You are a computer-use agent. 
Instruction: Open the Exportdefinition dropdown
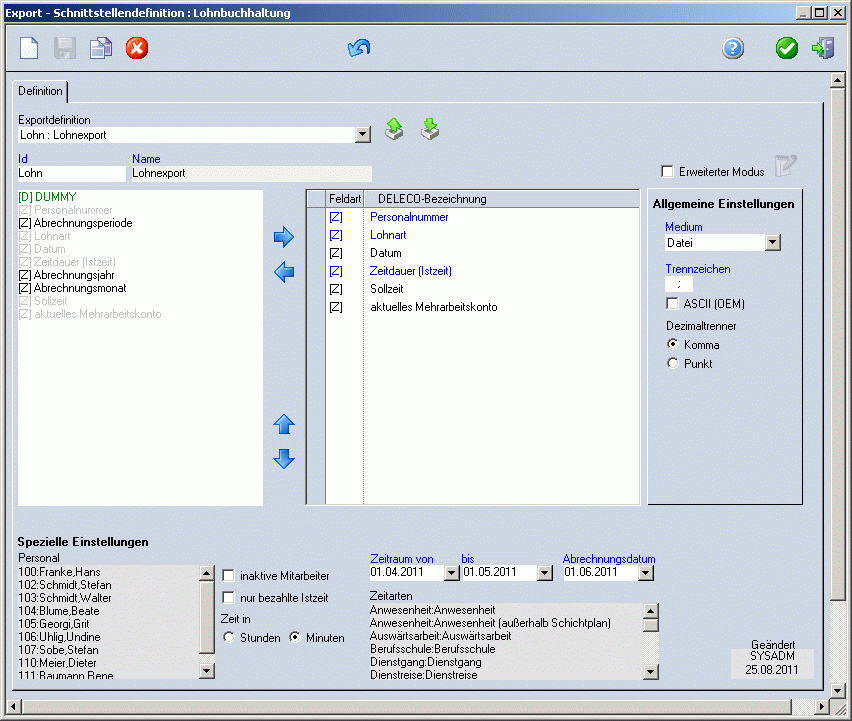point(363,135)
